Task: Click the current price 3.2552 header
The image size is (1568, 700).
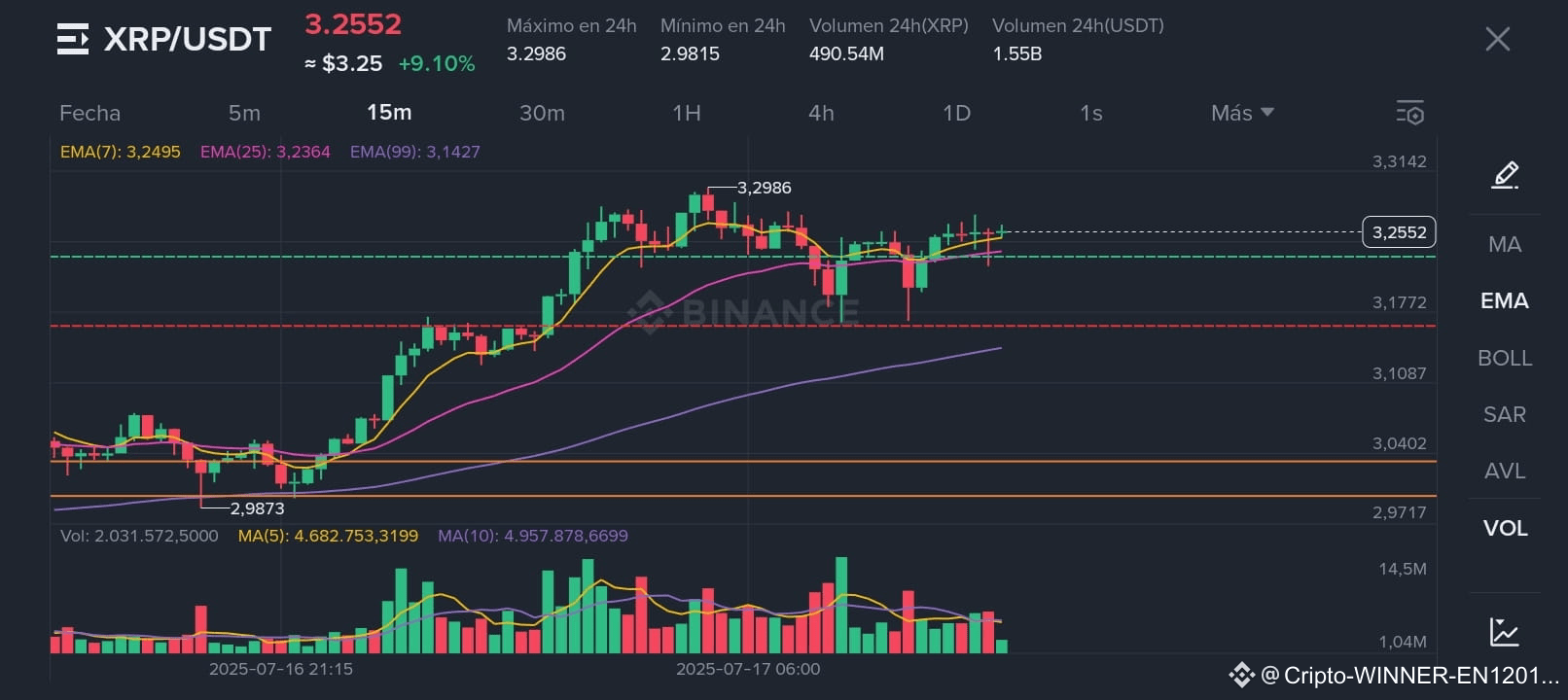Action: (x=353, y=24)
